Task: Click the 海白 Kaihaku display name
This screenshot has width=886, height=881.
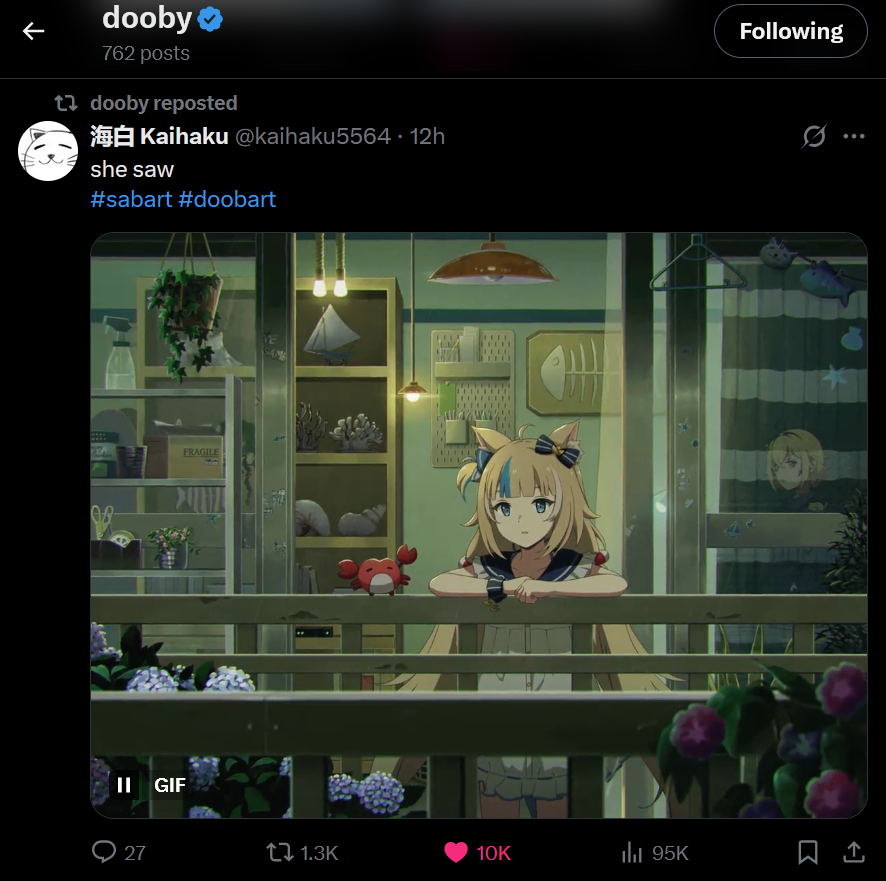Action: point(159,136)
